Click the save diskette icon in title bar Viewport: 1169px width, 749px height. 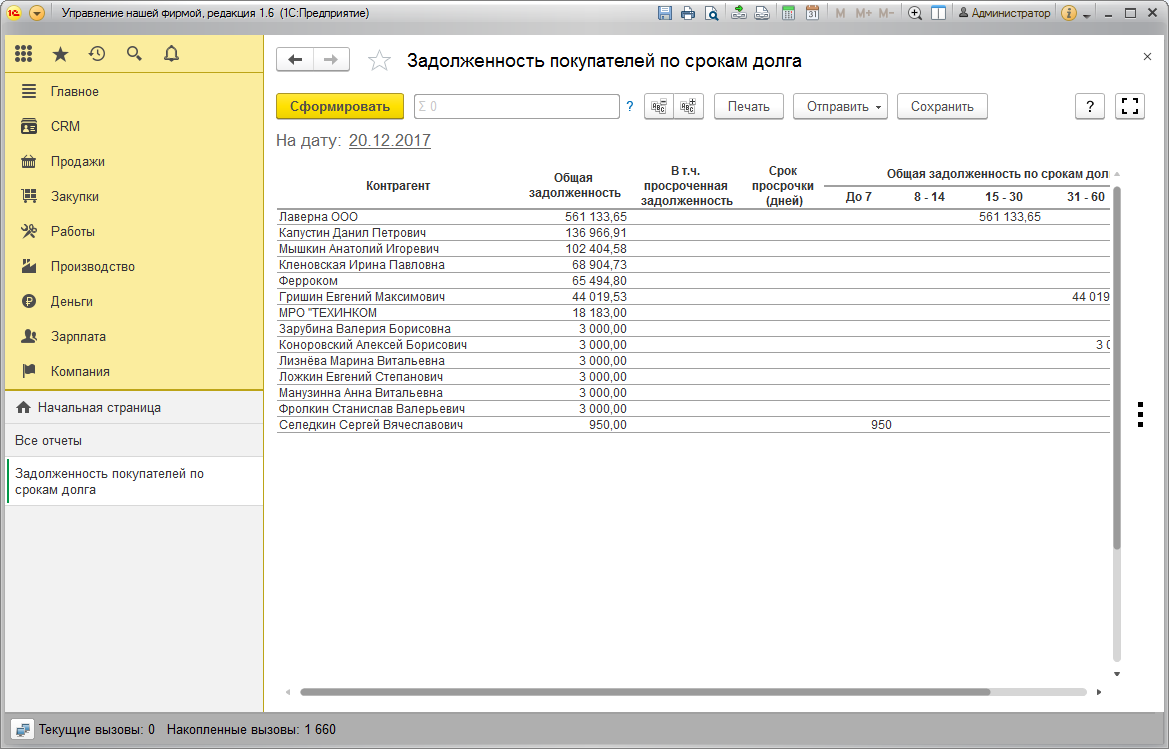pyautogui.click(x=665, y=13)
